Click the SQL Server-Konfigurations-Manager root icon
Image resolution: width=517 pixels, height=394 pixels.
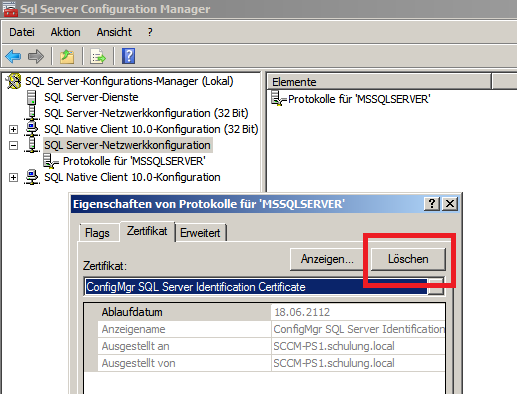14,81
